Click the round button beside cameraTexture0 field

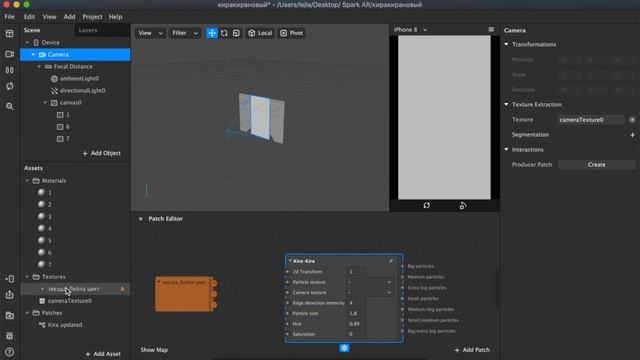(x=632, y=120)
